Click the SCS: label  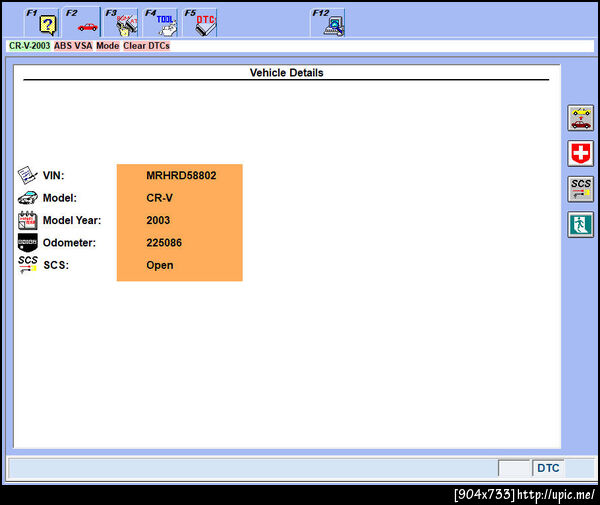point(56,266)
